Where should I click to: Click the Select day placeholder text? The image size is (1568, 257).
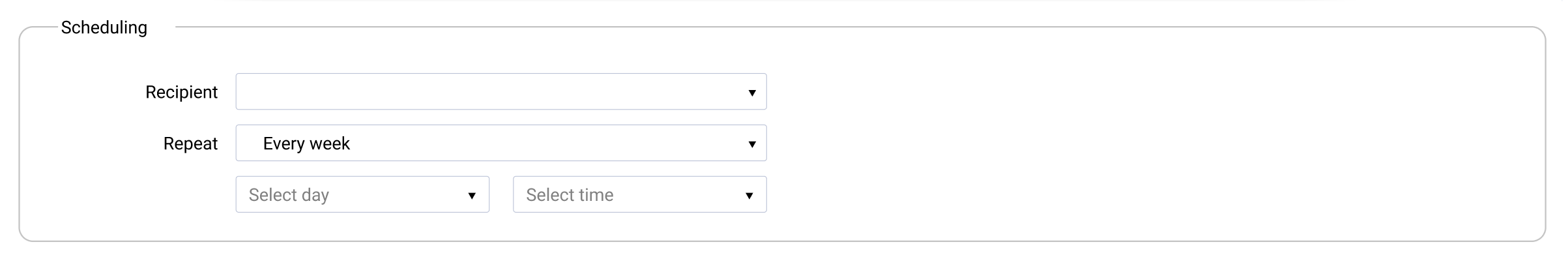coord(289,195)
